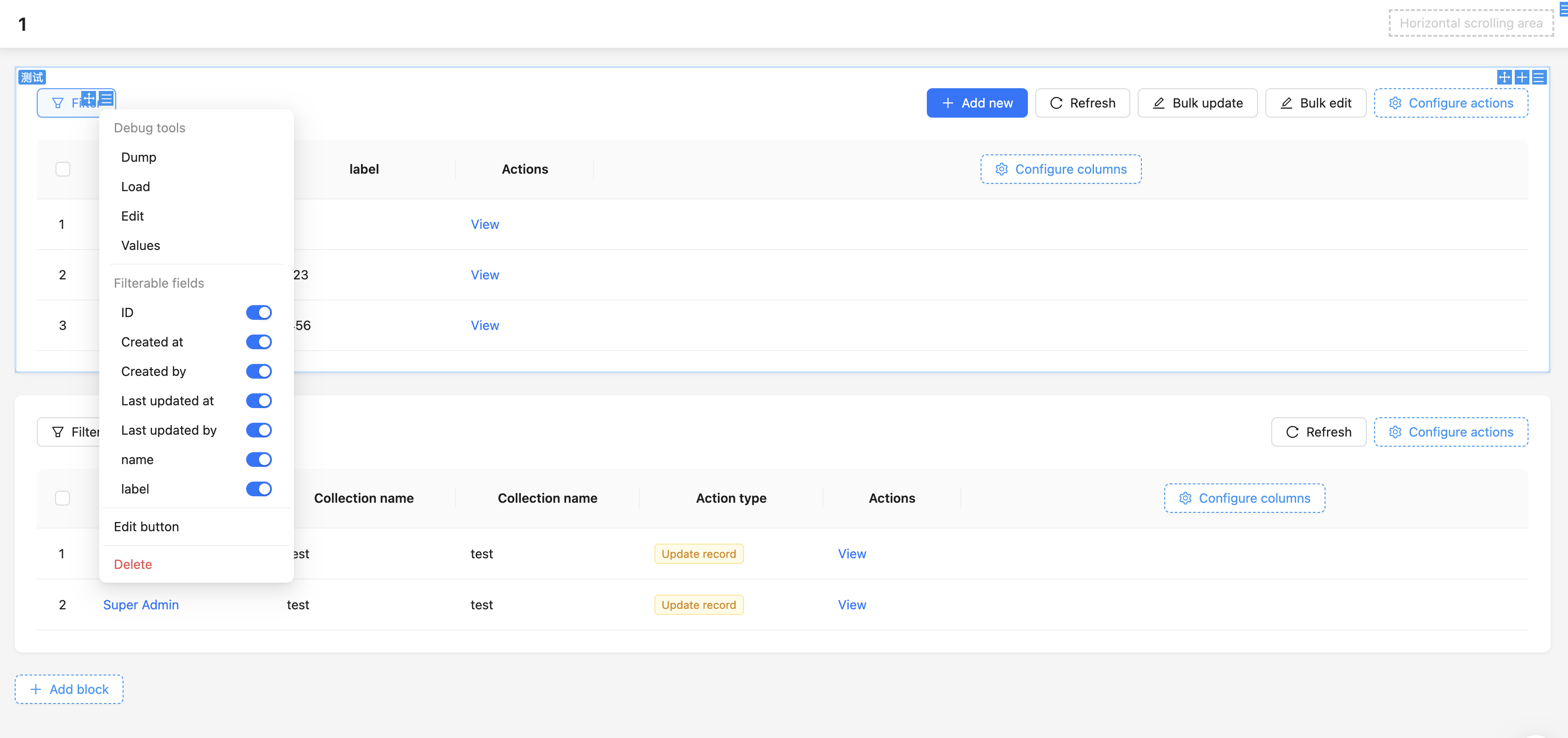Open View link in the row showing 23
Image resolution: width=1568 pixels, height=738 pixels.
(x=485, y=275)
